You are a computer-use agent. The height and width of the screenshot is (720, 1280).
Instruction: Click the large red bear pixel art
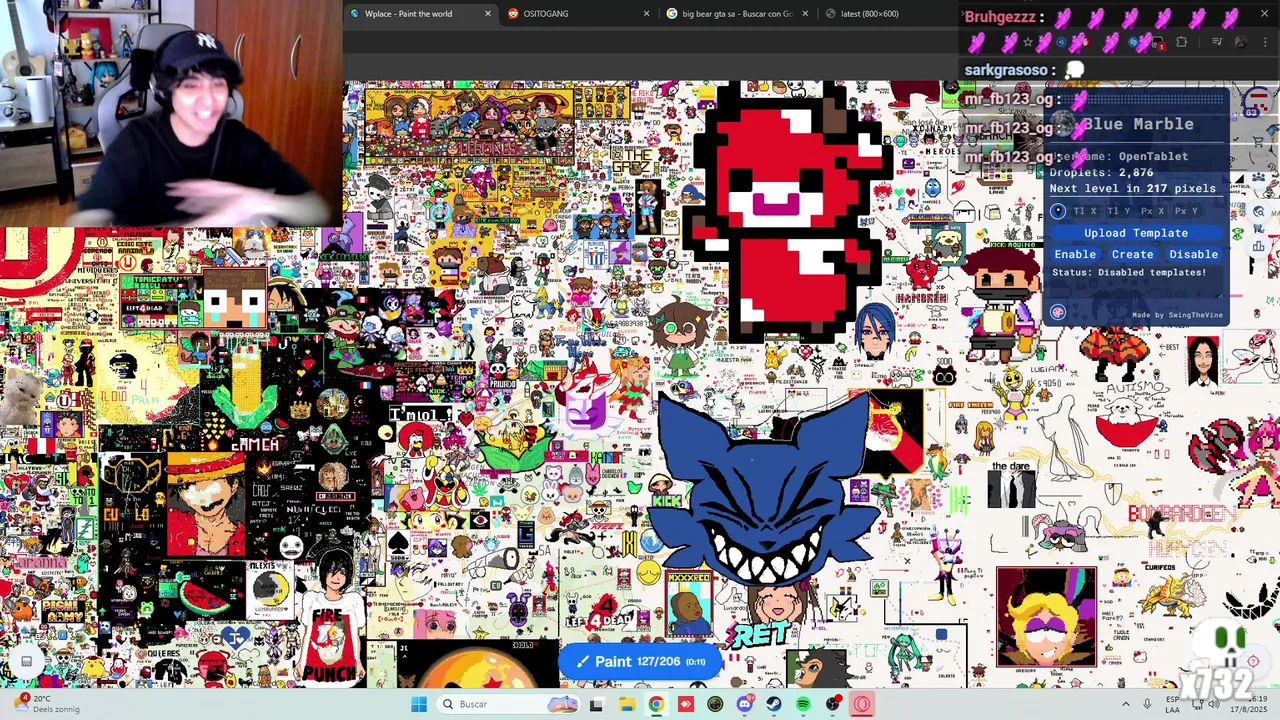(788, 211)
